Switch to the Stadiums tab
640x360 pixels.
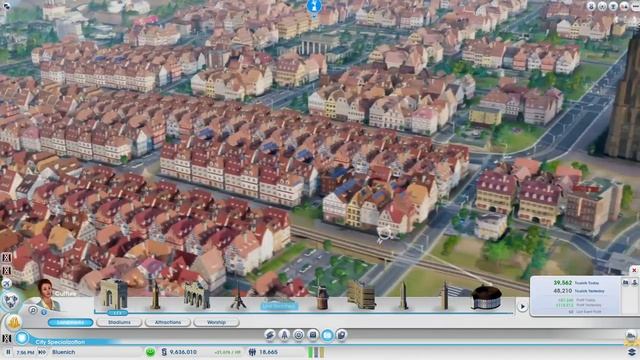[x=119, y=322]
